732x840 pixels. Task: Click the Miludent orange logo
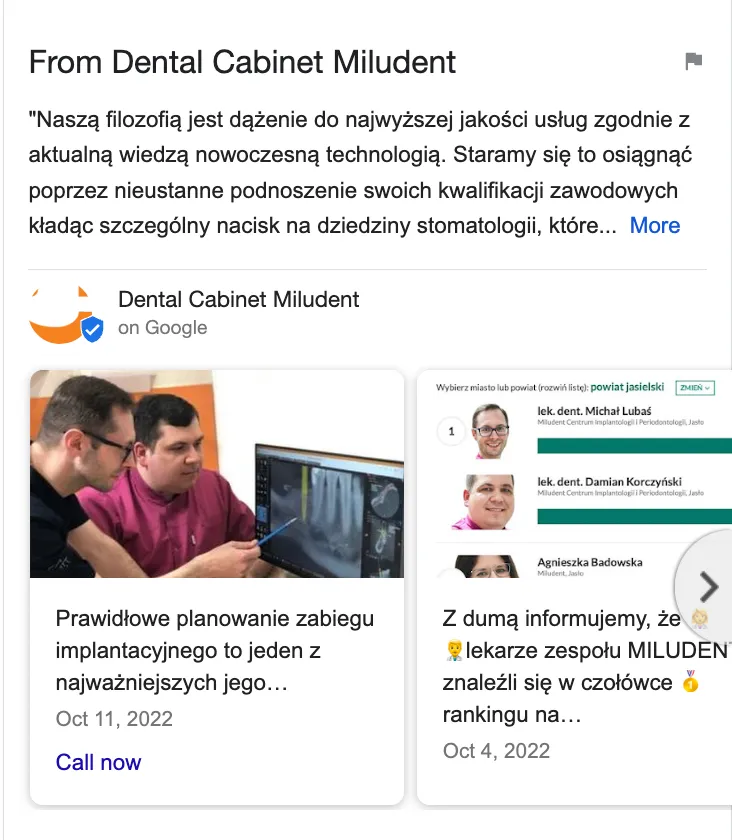(x=61, y=315)
